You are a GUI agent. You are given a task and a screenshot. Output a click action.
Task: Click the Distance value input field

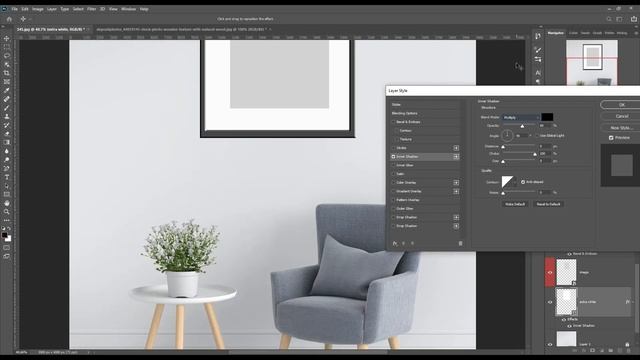[545, 146]
